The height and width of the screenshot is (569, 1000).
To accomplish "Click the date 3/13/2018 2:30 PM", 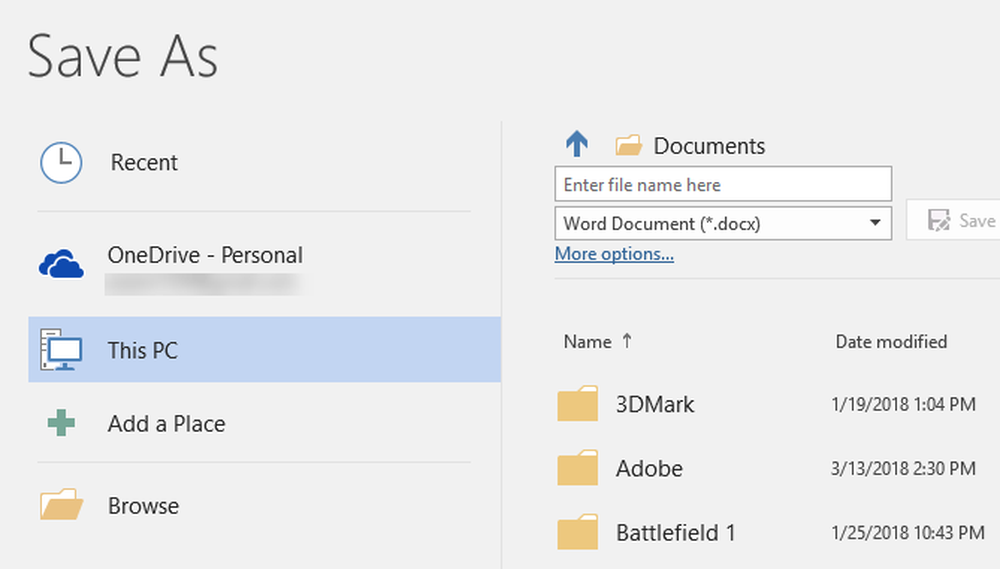I will 903,469.
